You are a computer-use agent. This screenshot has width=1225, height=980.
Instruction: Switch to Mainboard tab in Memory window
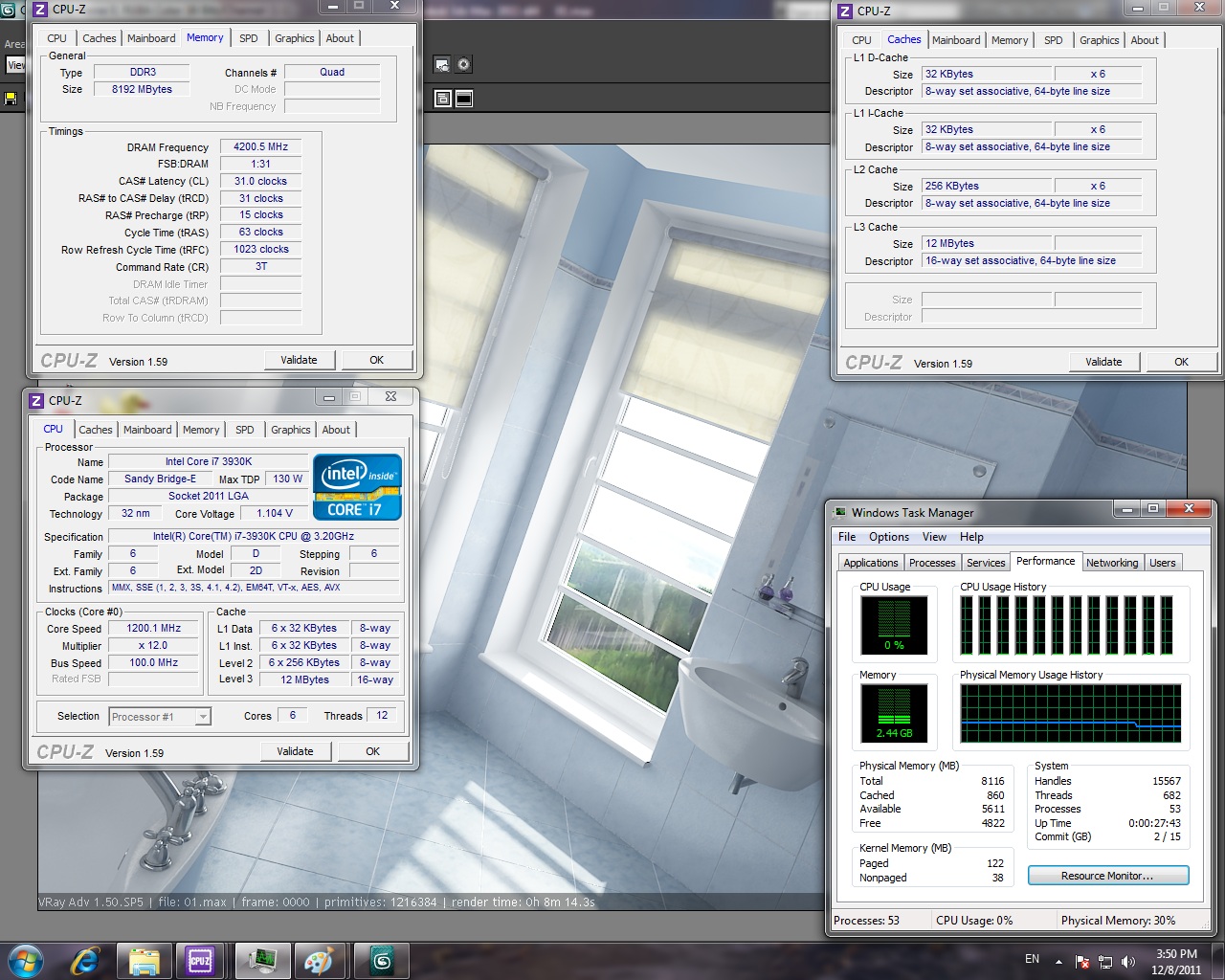[151, 38]
